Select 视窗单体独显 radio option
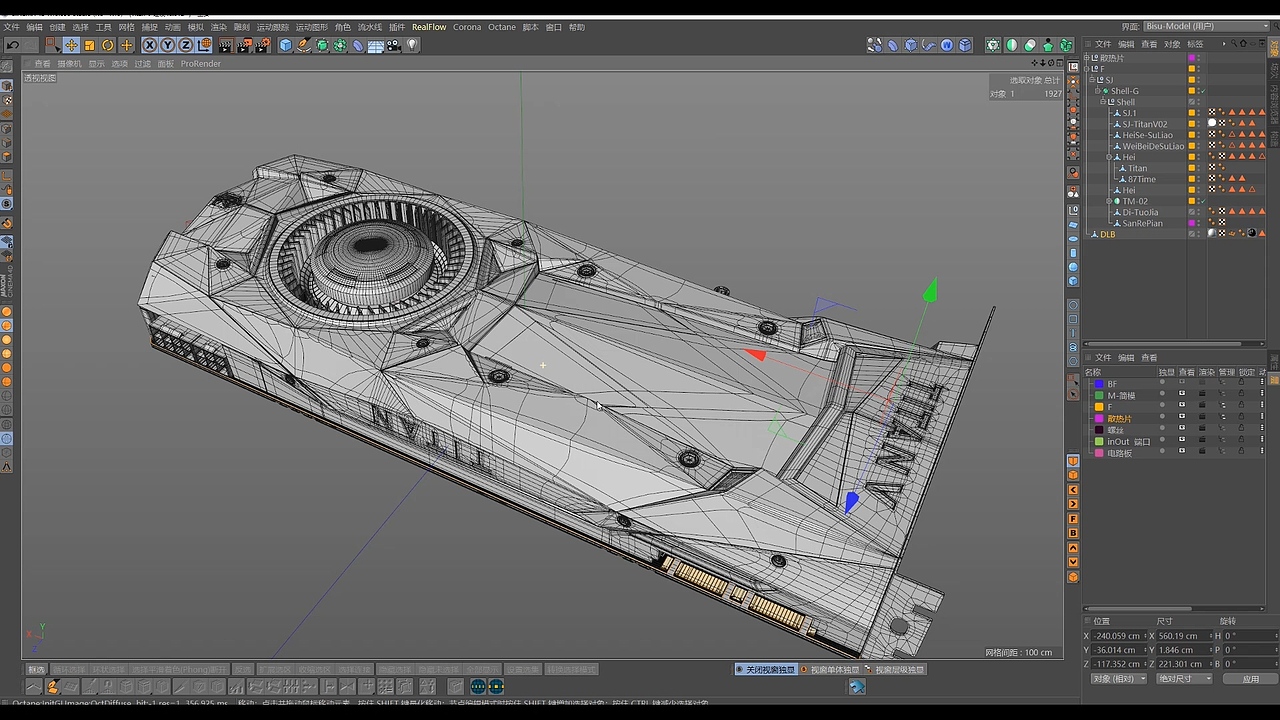1280x720 pixels. point(829,670)
